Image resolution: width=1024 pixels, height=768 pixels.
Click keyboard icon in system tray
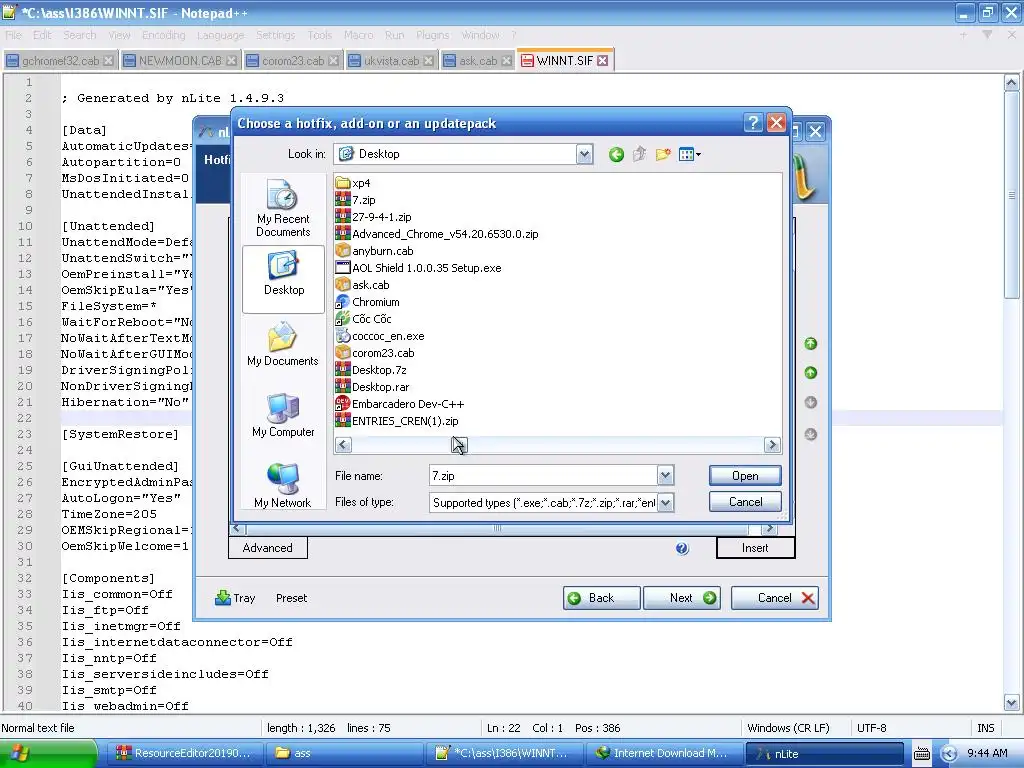coord(921,754)
